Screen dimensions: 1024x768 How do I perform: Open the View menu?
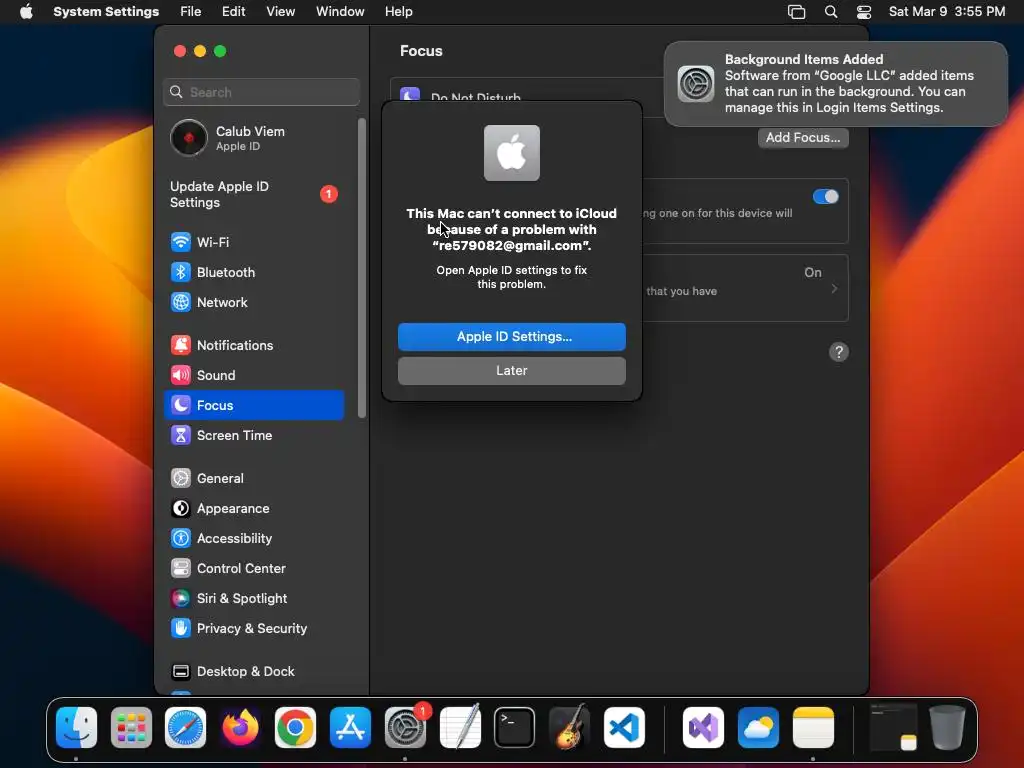click(280, 12)
